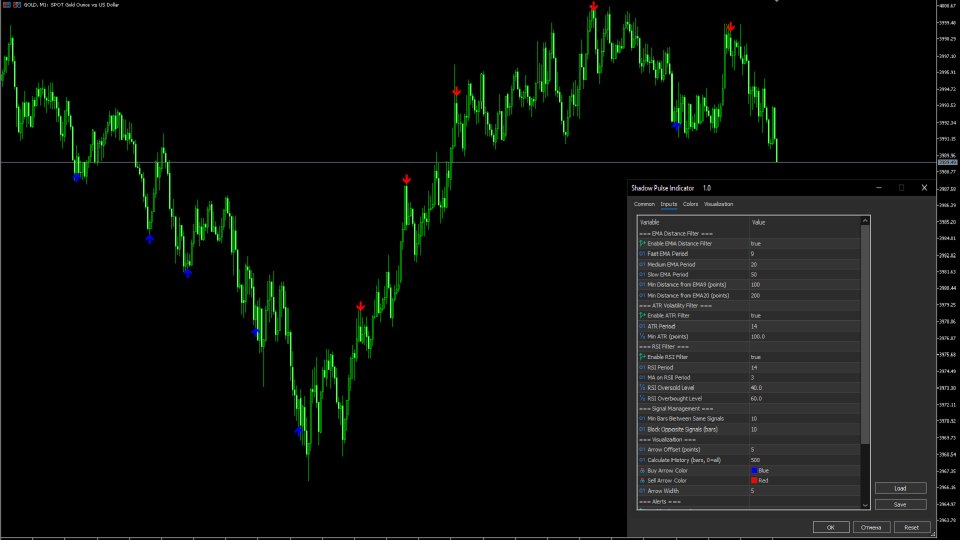Click the chart window icon in title bar

[x=6, y=4]
